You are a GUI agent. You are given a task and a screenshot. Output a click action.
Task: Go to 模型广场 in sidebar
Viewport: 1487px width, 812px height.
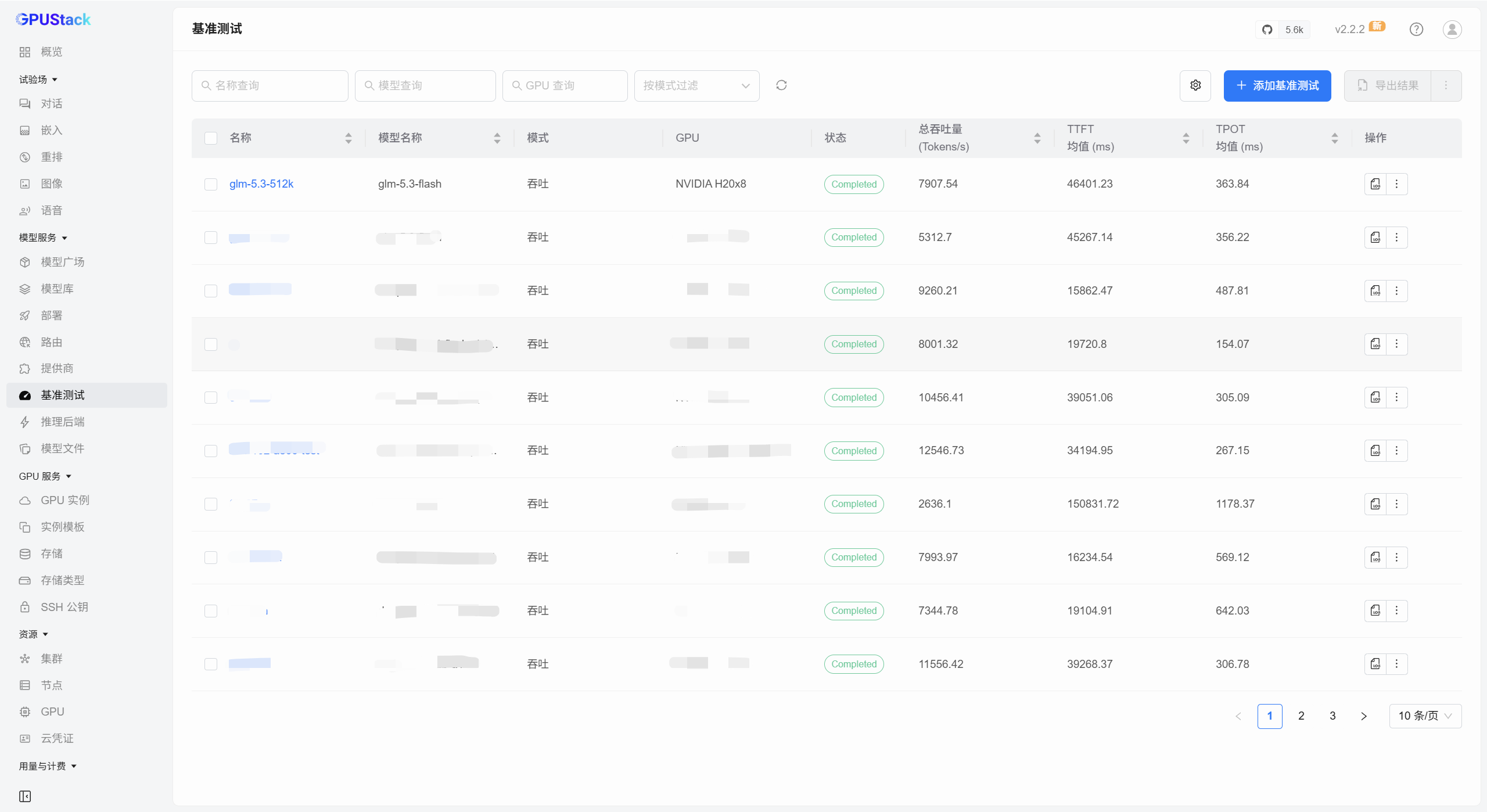(87, 262)
